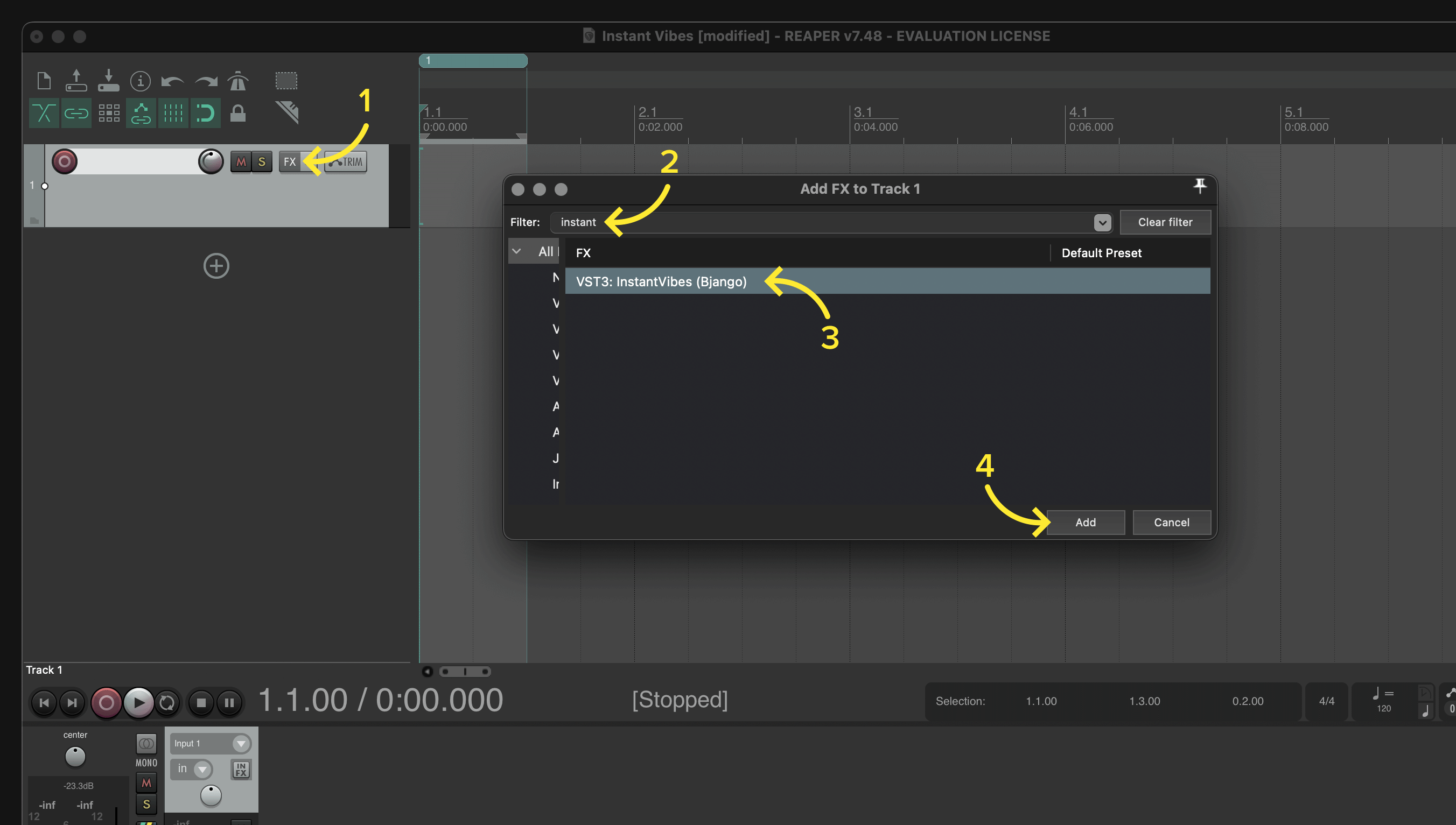Click the 2.1 mark on the ruler
This screenshot has width=1456, height=825.
pyautogui.click(x=647, y=112)
